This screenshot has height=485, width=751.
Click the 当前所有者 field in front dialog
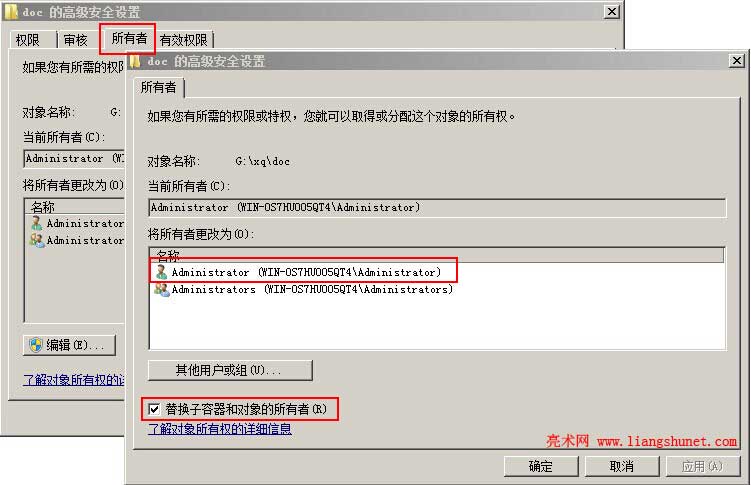pos(437,208)
